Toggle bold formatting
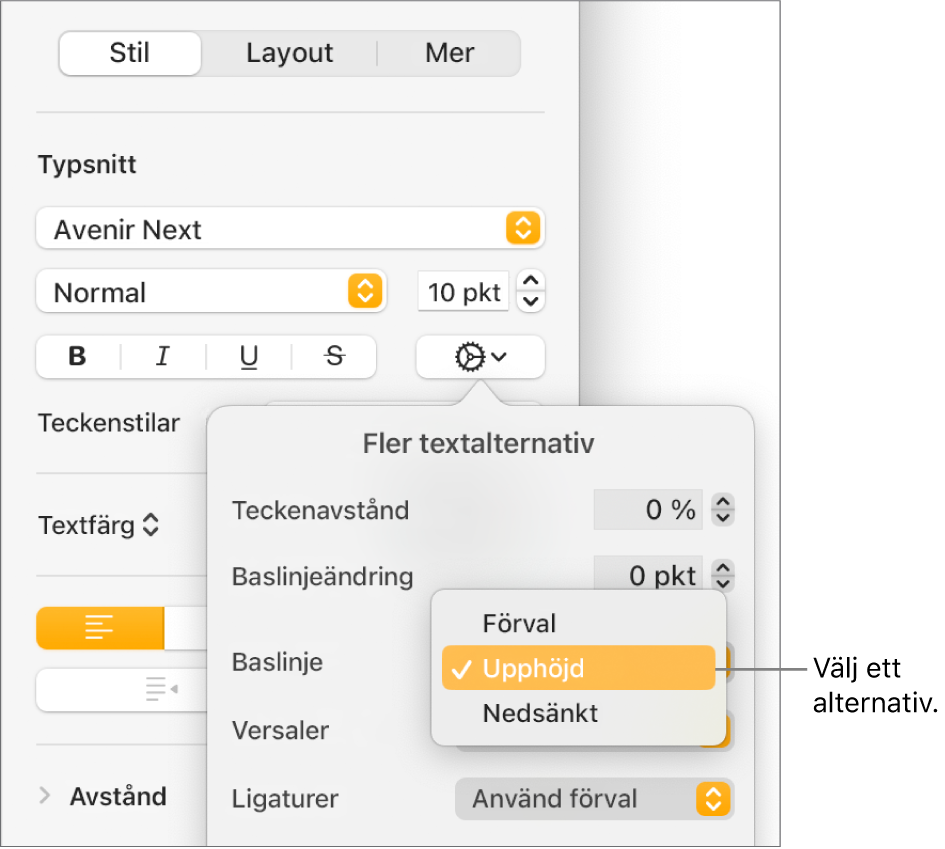The width and height of the screenshot is (945, 849). coord(78,357)
